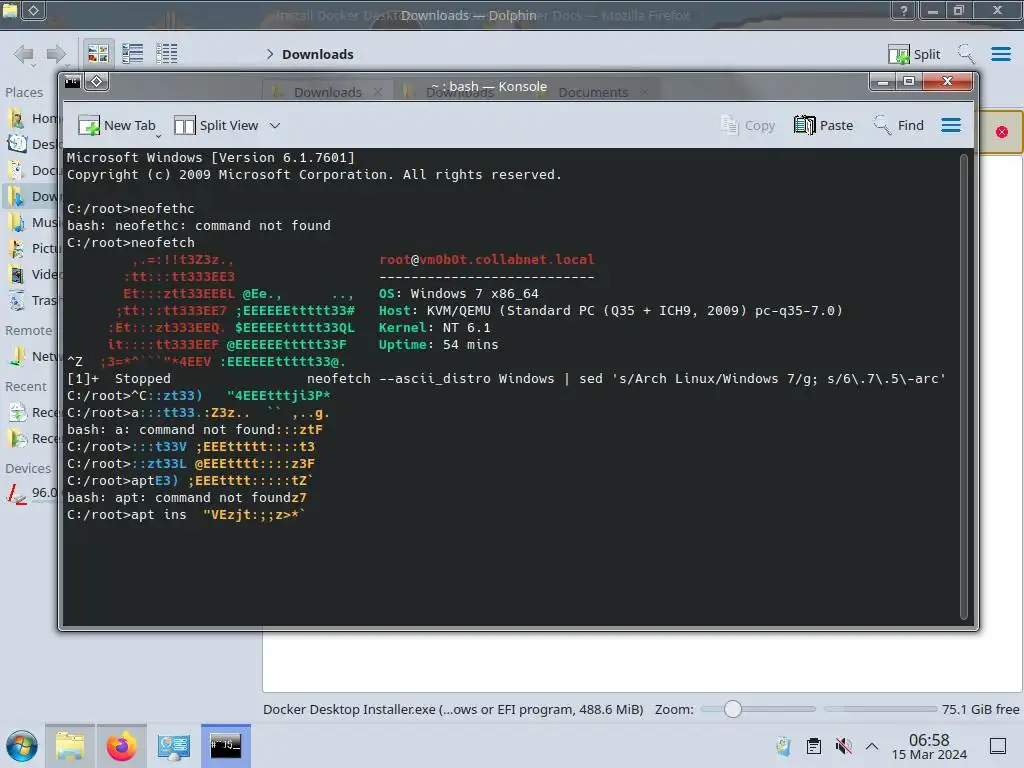Click Dolphin window pin icon in title bar

pos(34,10)
